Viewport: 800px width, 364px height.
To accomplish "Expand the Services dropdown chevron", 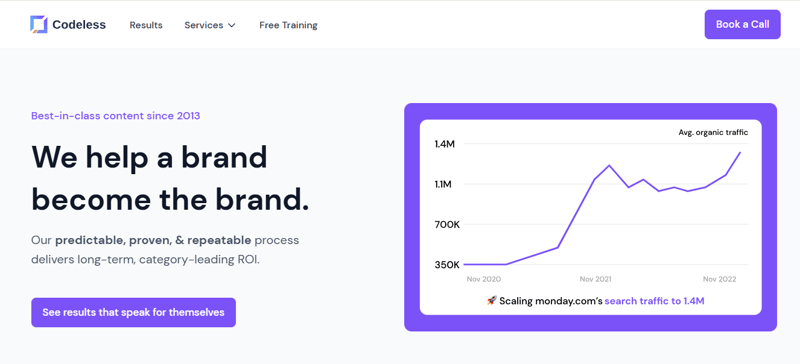I will click(x=232, y=26).
